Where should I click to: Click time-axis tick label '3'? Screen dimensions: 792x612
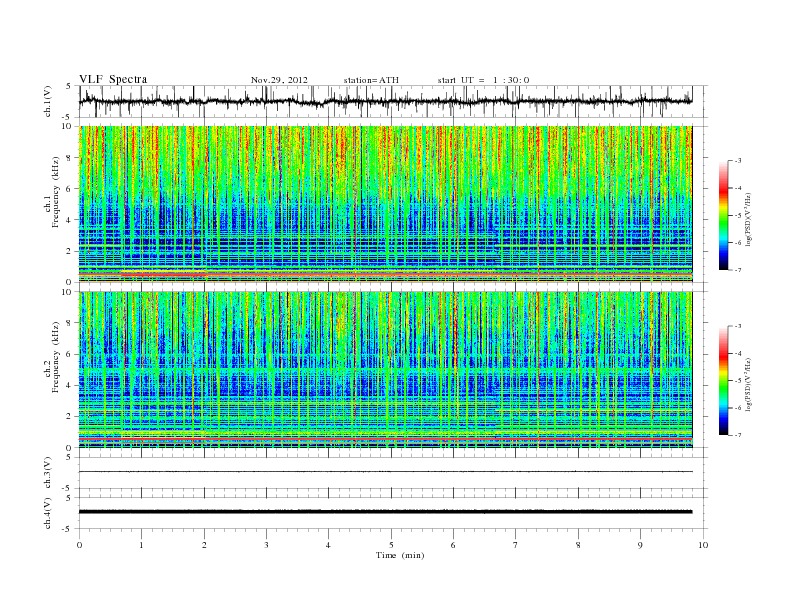click(266, 545)
